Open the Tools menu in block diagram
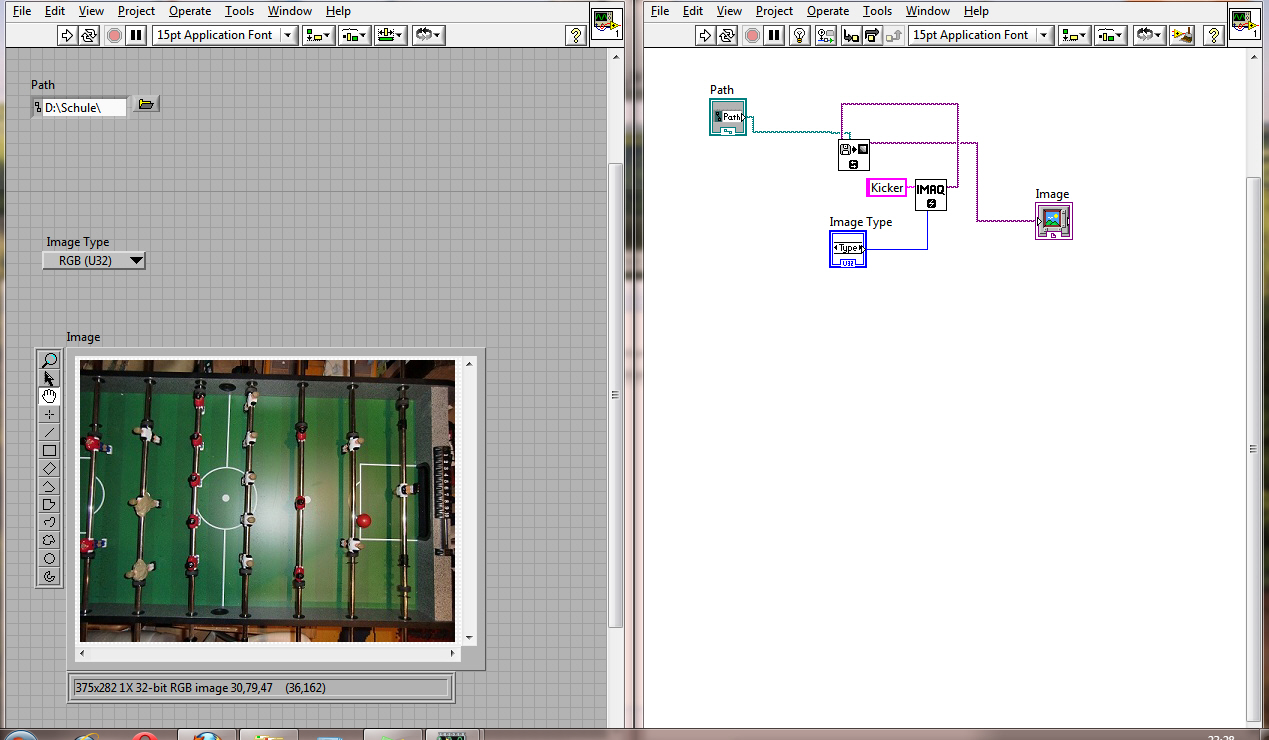Screen dimensions: 1269x740 point(877,11)
